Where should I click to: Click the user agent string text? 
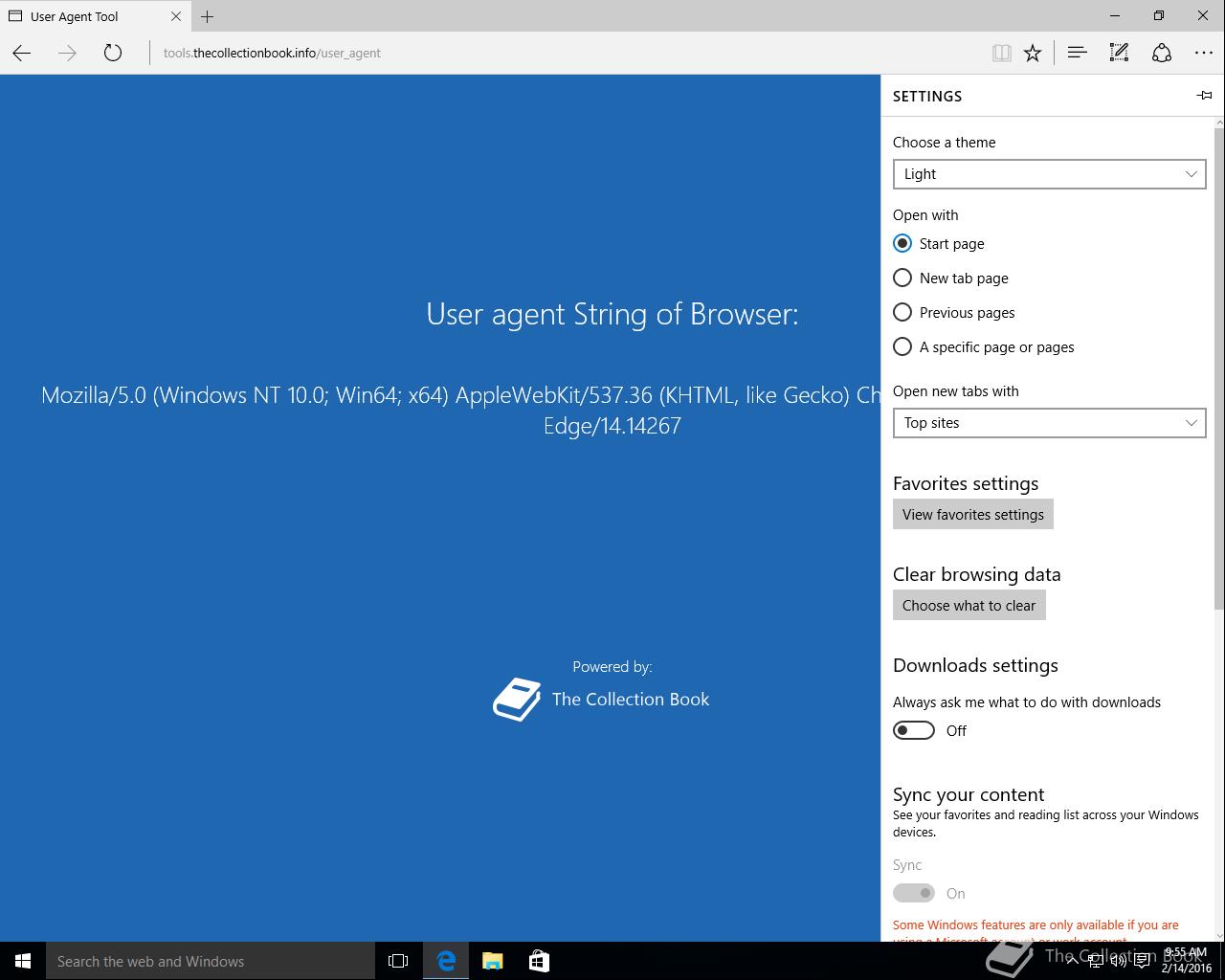[460, 411]
